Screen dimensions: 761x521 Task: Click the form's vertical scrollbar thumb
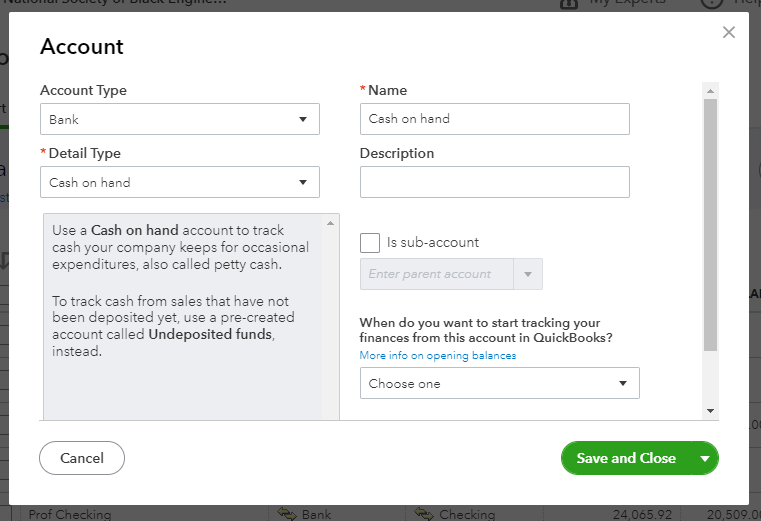711,225
